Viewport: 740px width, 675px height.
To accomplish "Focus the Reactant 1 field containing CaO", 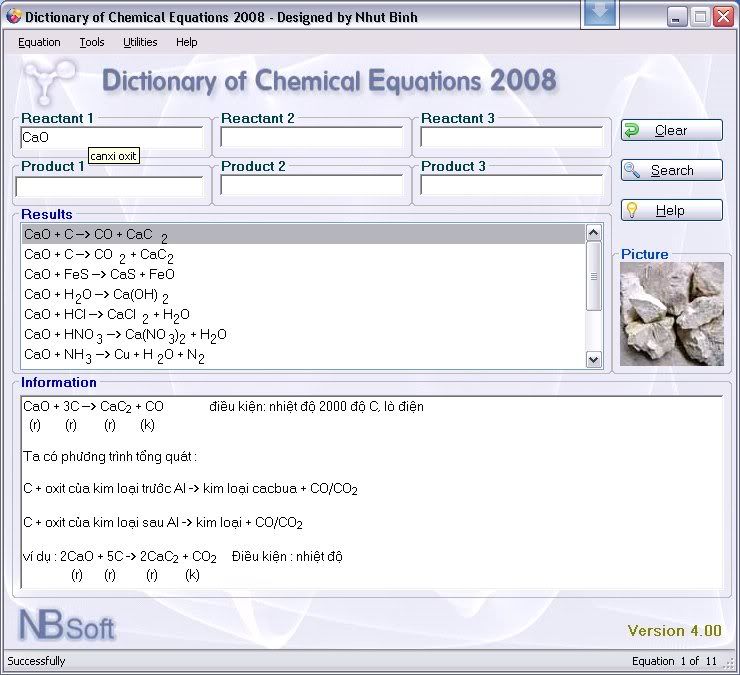I will click(x=112, y=137).
